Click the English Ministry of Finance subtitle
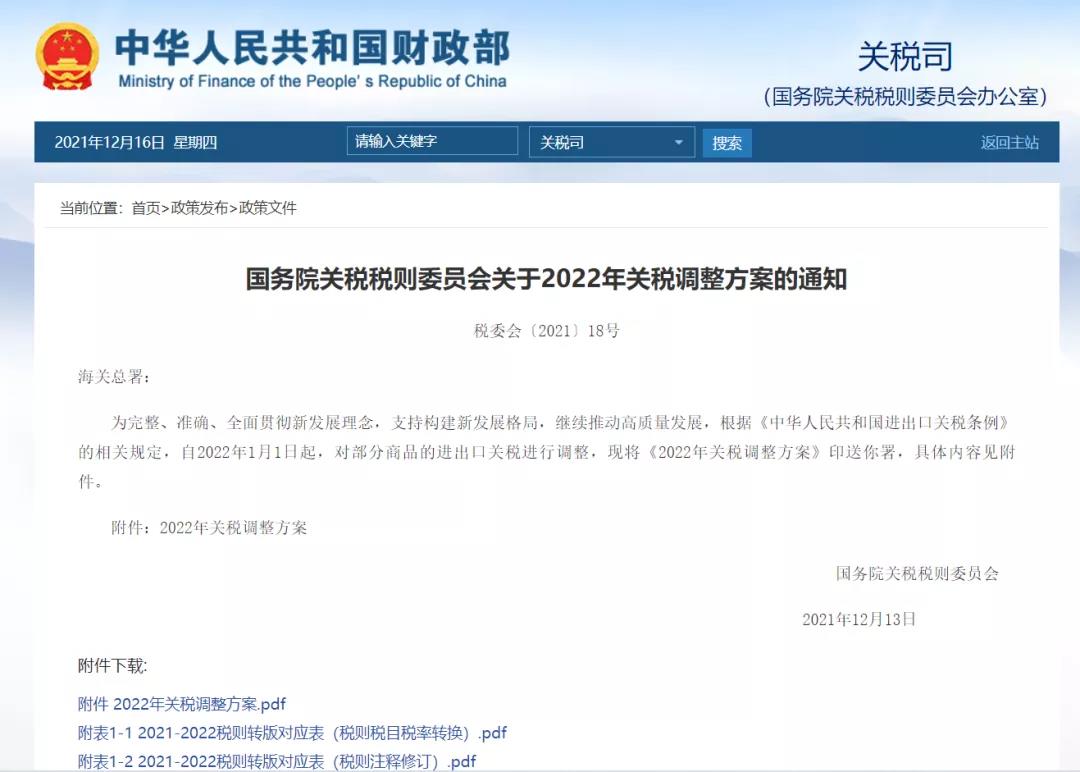This screenshot has width=1080, height=772. (312, 81)
